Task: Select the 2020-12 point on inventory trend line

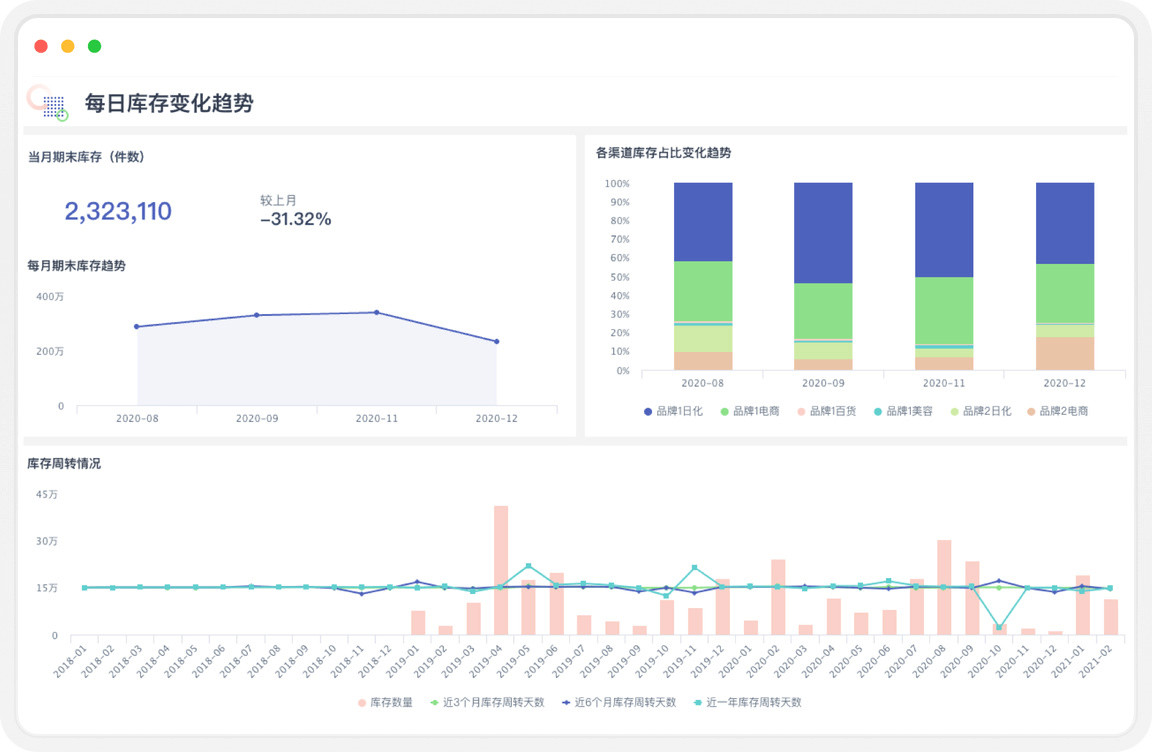Action: [x=496, y=341]
